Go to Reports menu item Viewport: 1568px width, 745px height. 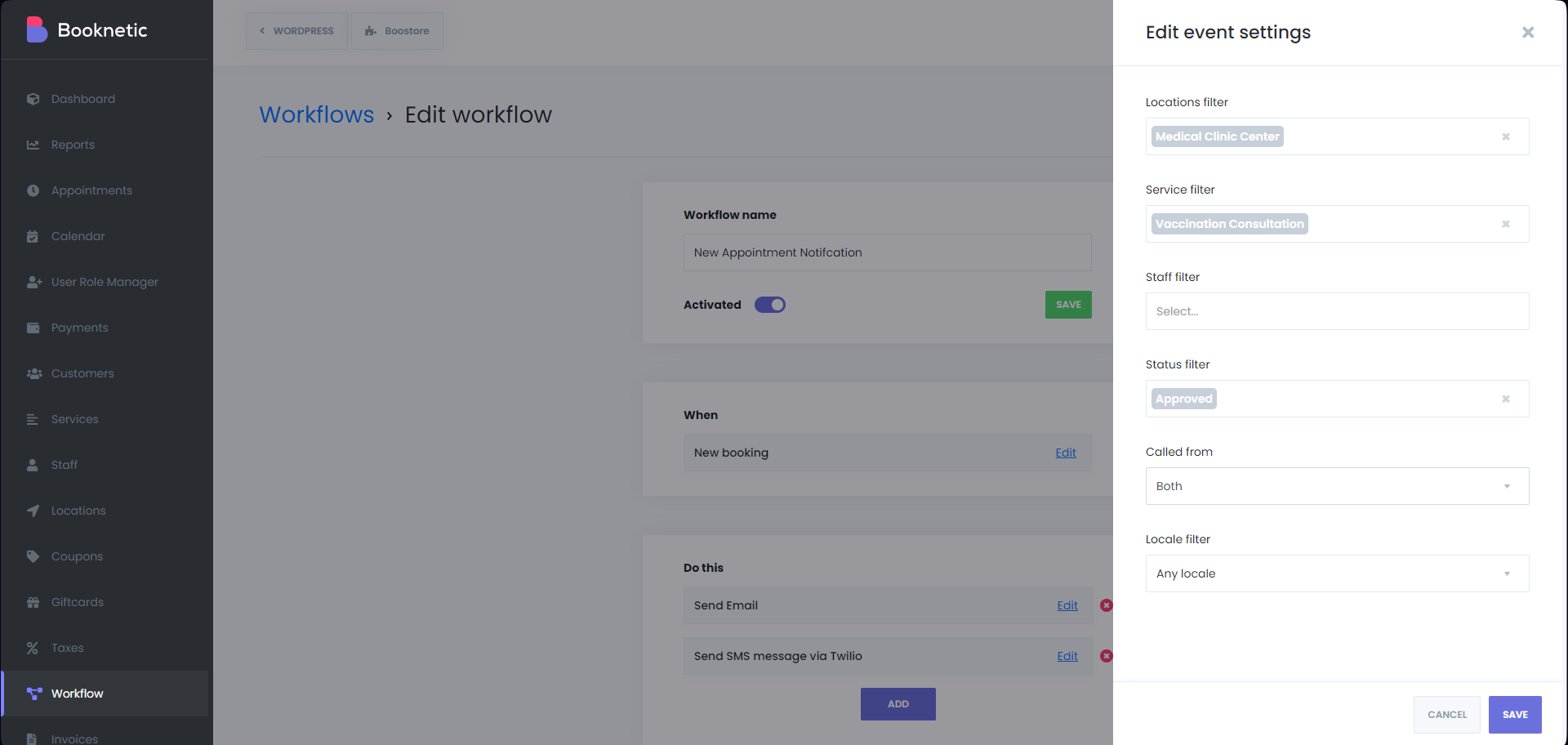point(105,145)
